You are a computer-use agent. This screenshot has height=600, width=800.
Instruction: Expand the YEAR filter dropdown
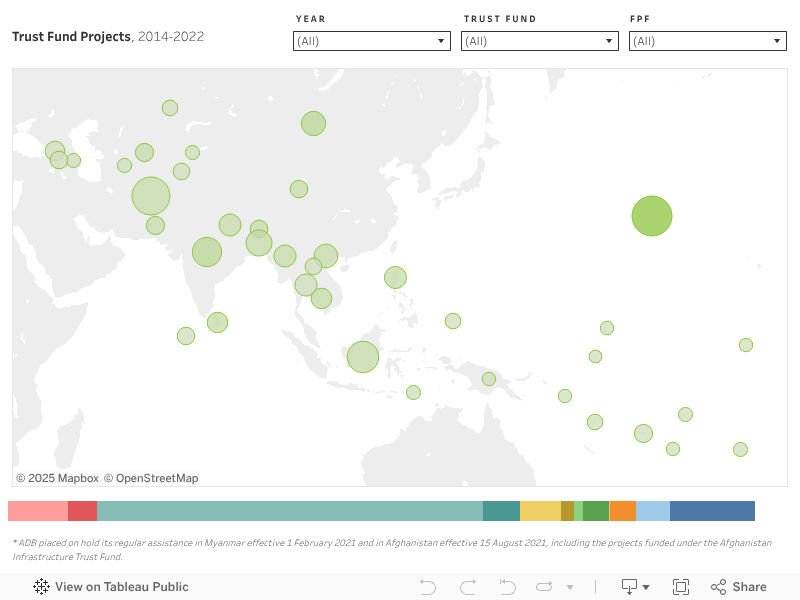[x=372, y=41]
